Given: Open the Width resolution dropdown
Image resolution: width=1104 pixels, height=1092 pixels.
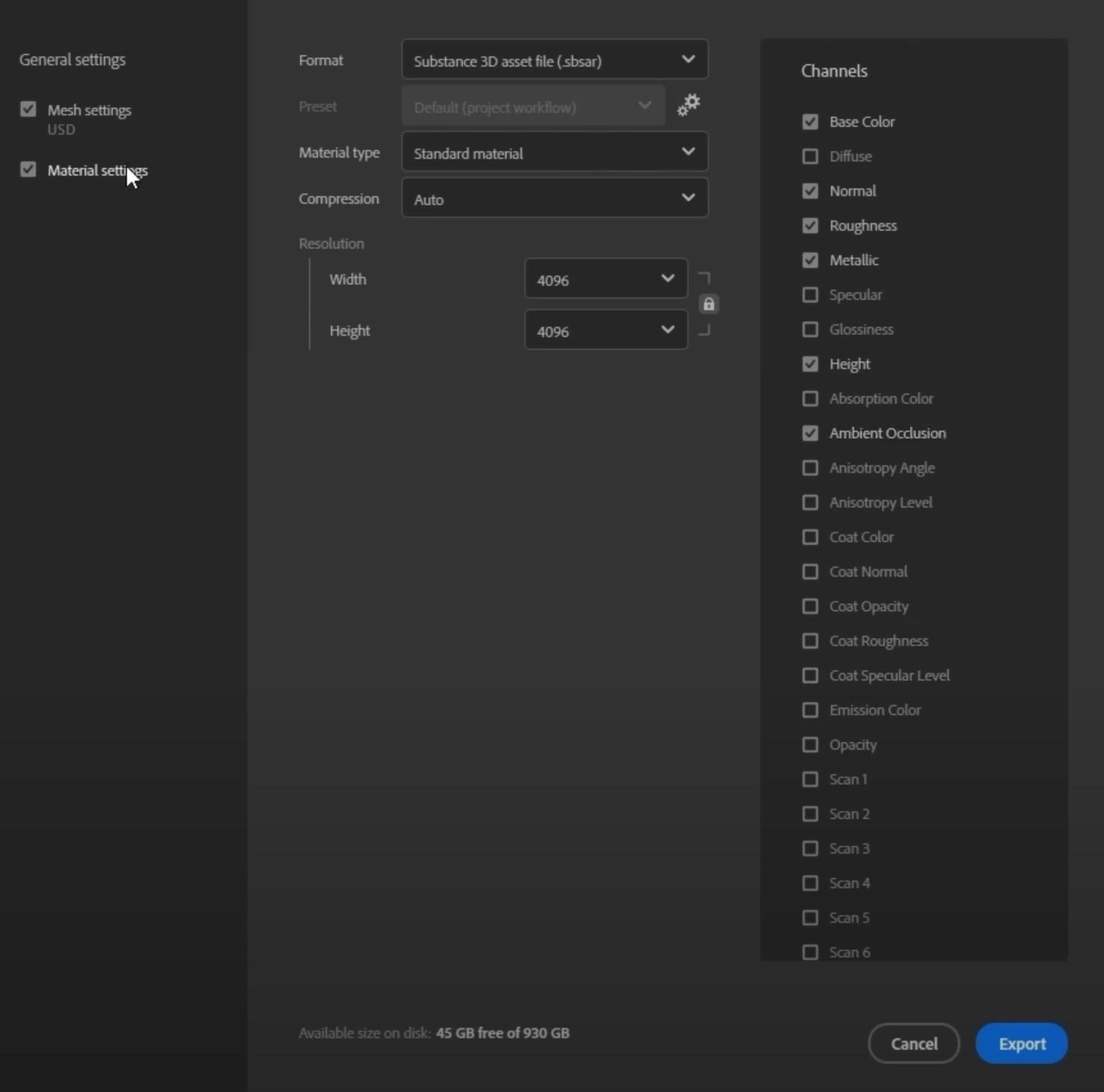Looking at the screenshot, I should [x=606, y=279].
